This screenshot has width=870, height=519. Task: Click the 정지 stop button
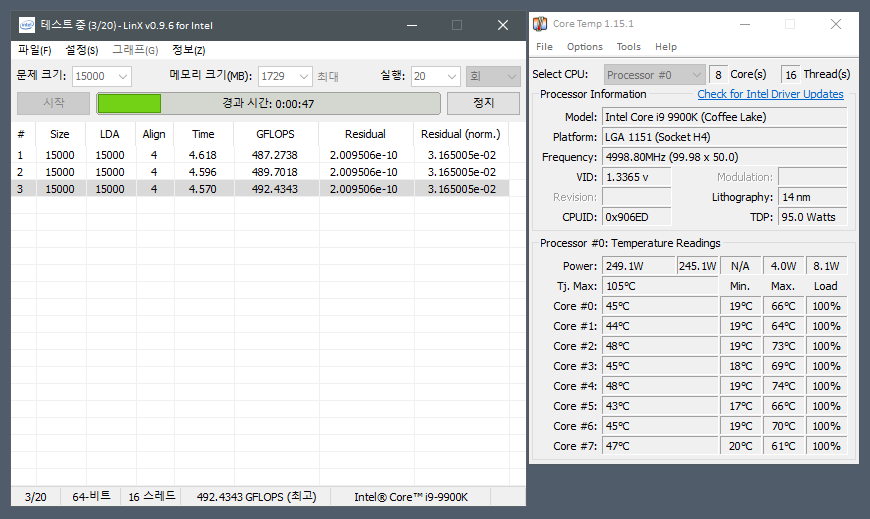(483, 103)
